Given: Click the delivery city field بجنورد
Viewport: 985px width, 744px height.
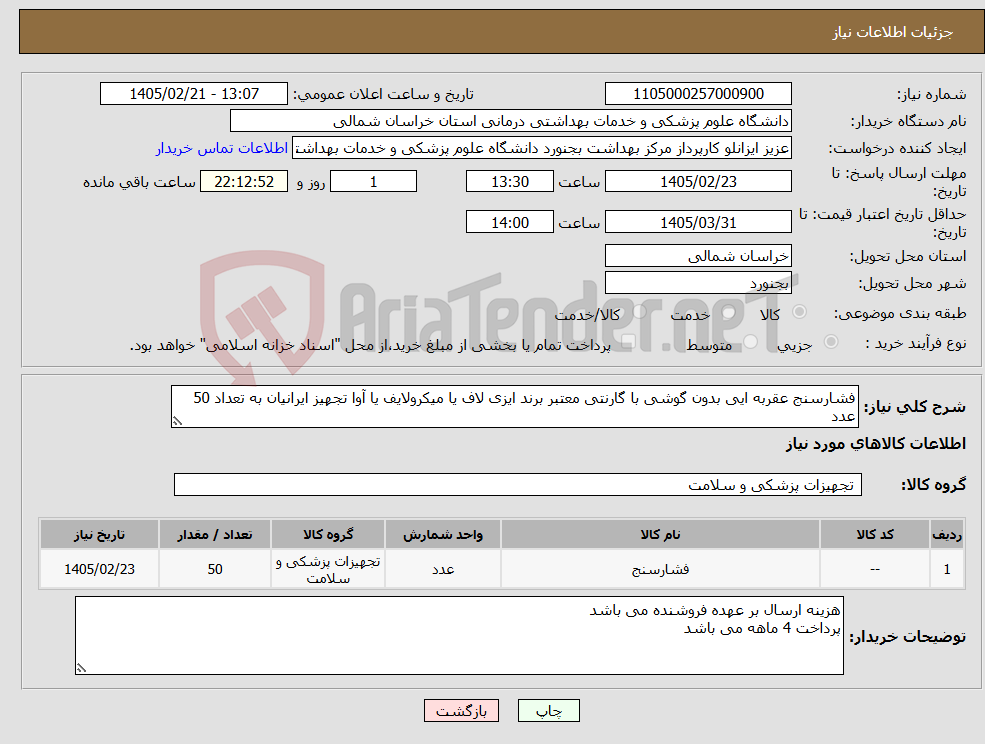Looking at the screenshot, I should (x=698, y=283).
